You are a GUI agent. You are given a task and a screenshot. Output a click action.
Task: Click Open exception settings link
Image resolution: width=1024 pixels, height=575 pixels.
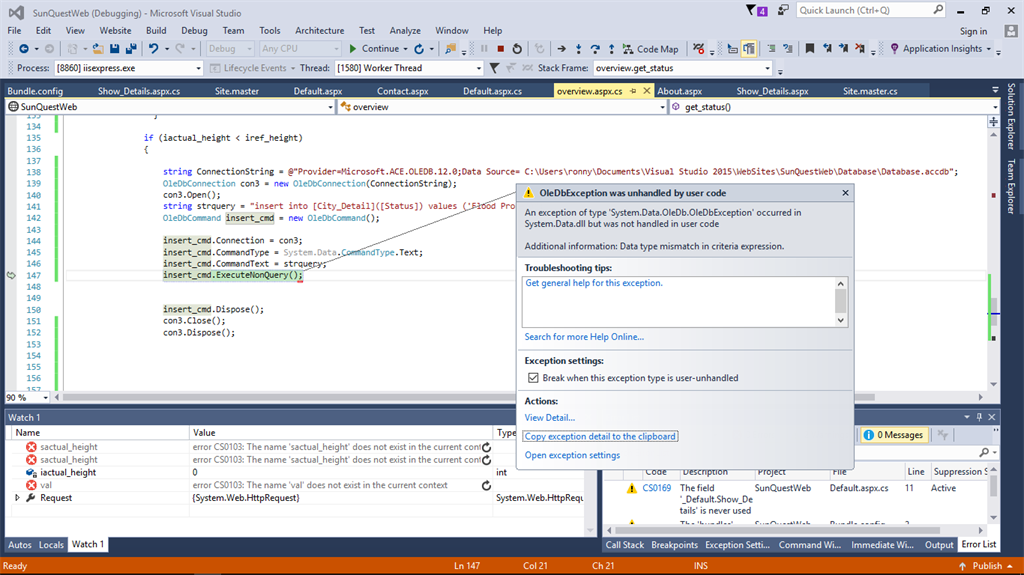pos(572,455)
